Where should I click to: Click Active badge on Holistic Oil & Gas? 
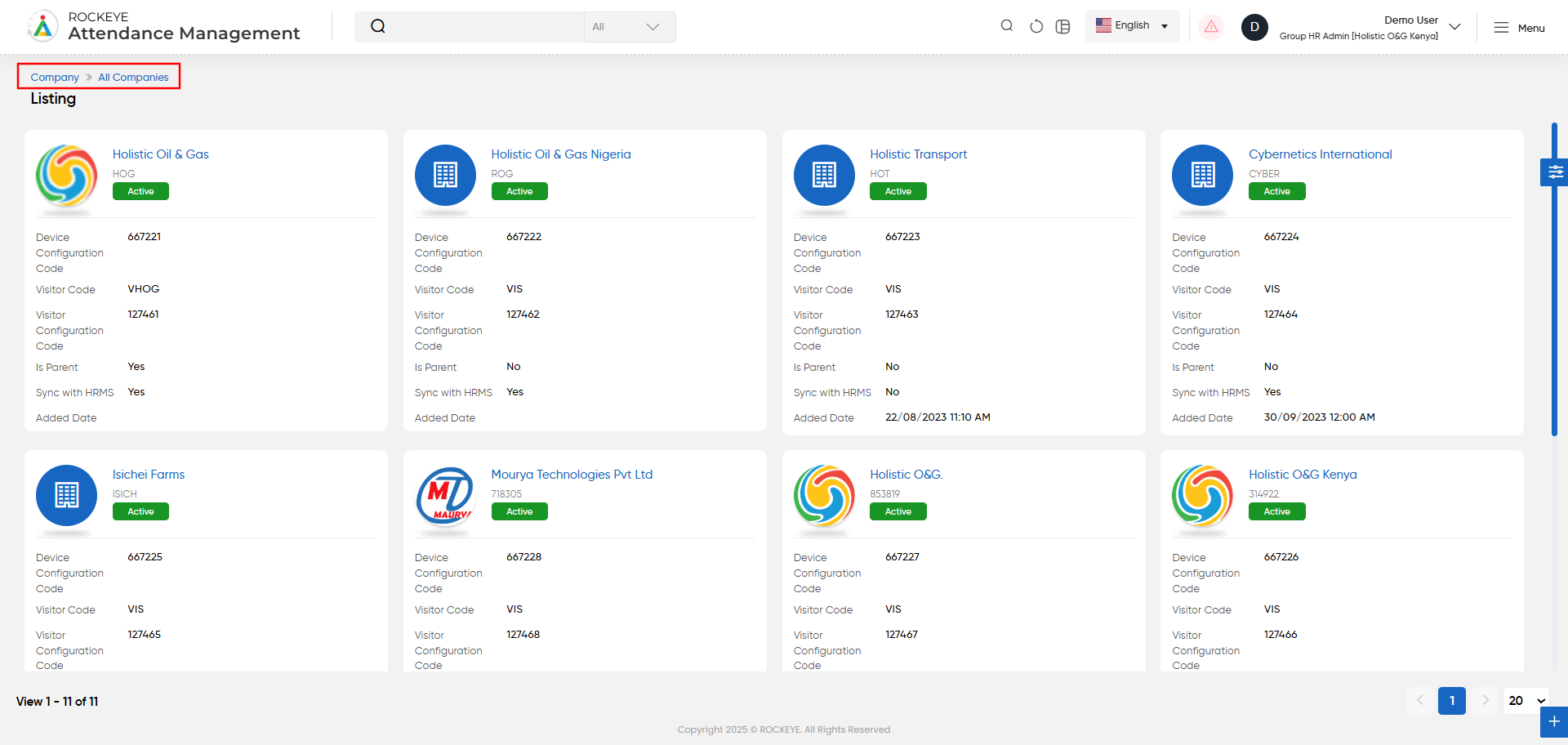(140, 191)
